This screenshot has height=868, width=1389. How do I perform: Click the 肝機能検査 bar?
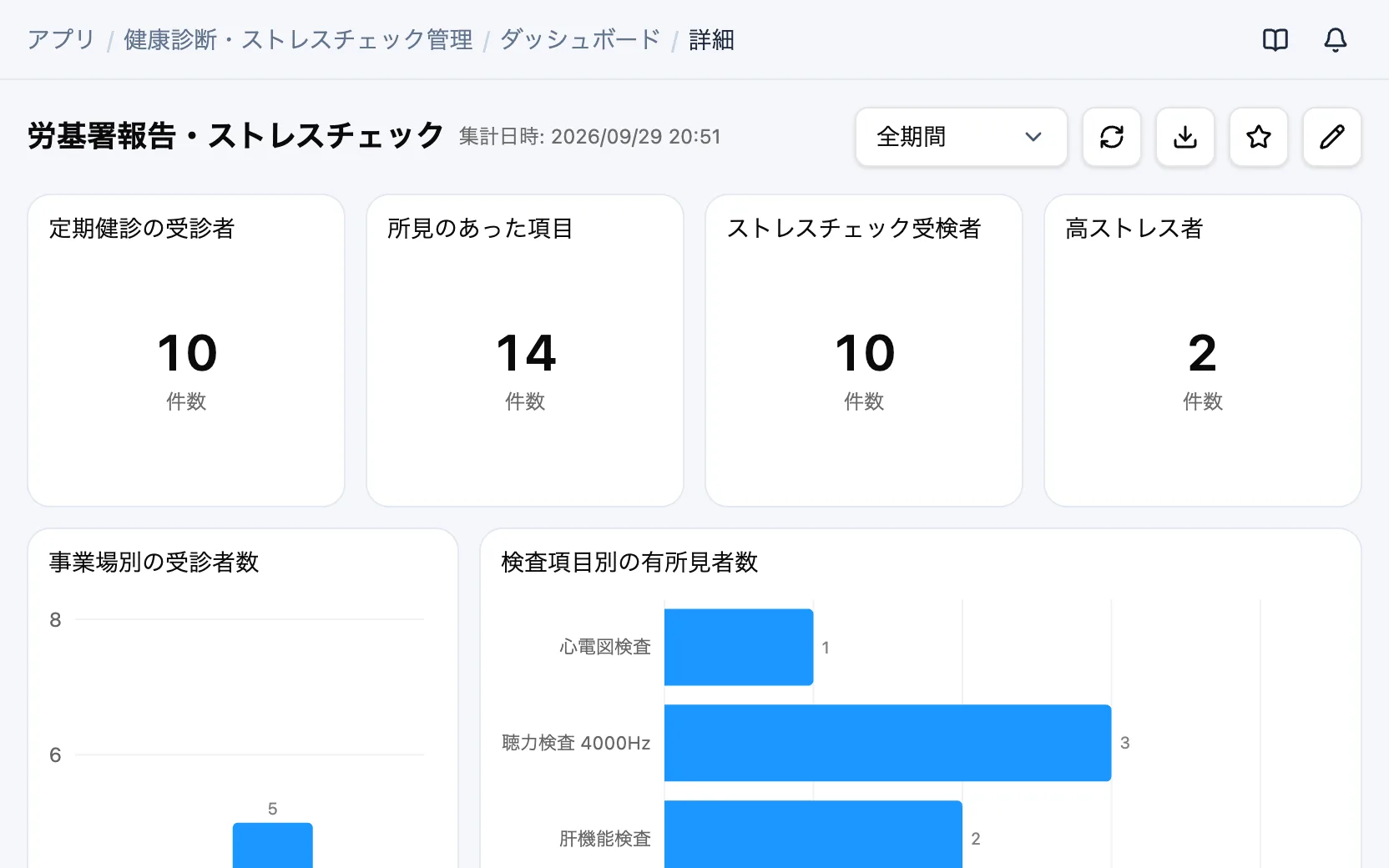[813, 835]
